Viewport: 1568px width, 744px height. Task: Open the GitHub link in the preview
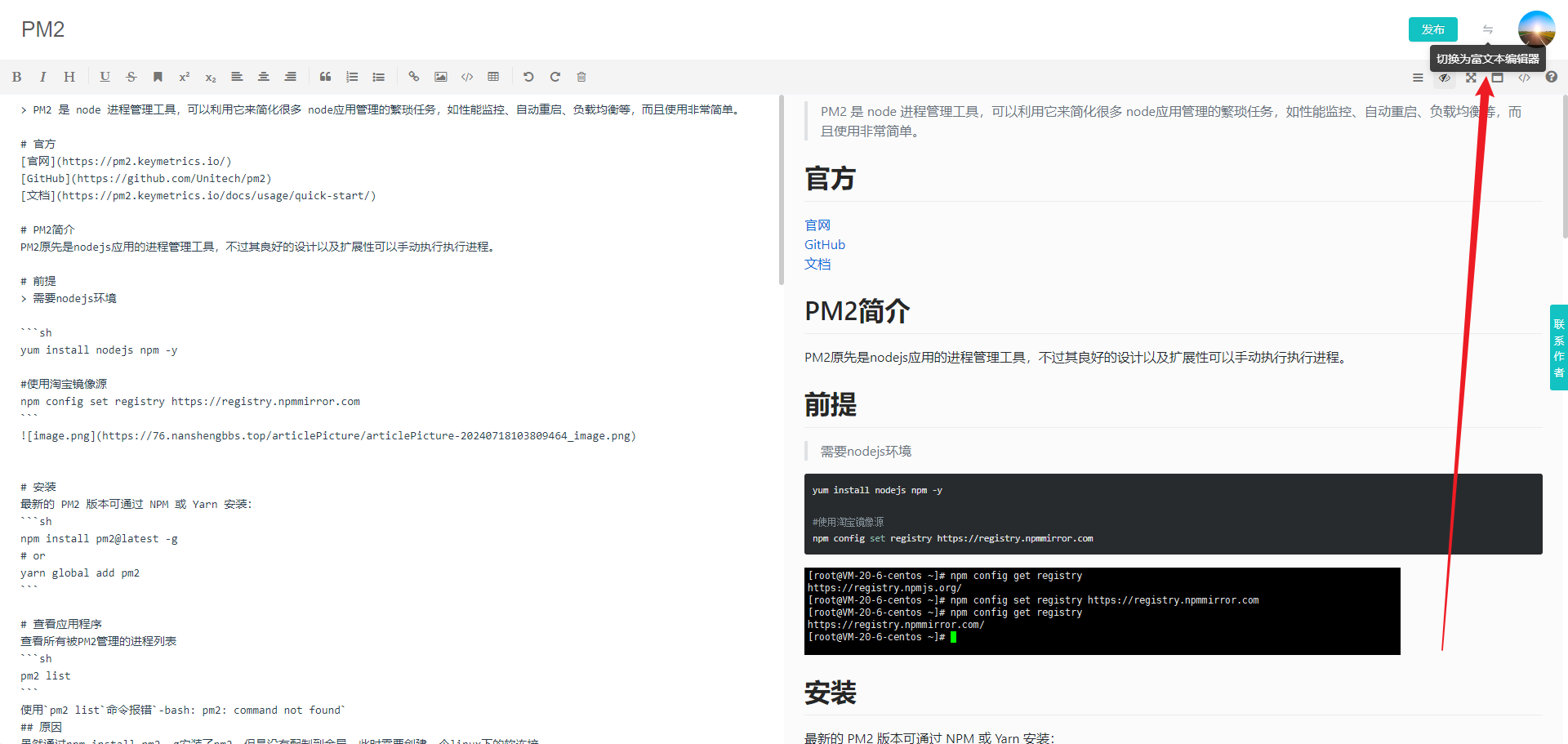(825, 245)
